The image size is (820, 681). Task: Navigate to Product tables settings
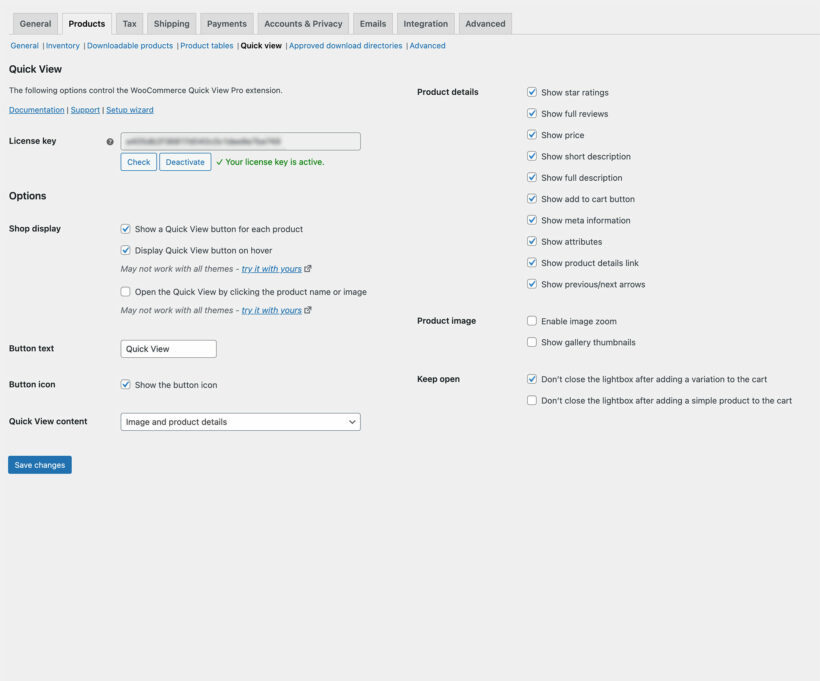pyautogui.click(x=208, y=45)
